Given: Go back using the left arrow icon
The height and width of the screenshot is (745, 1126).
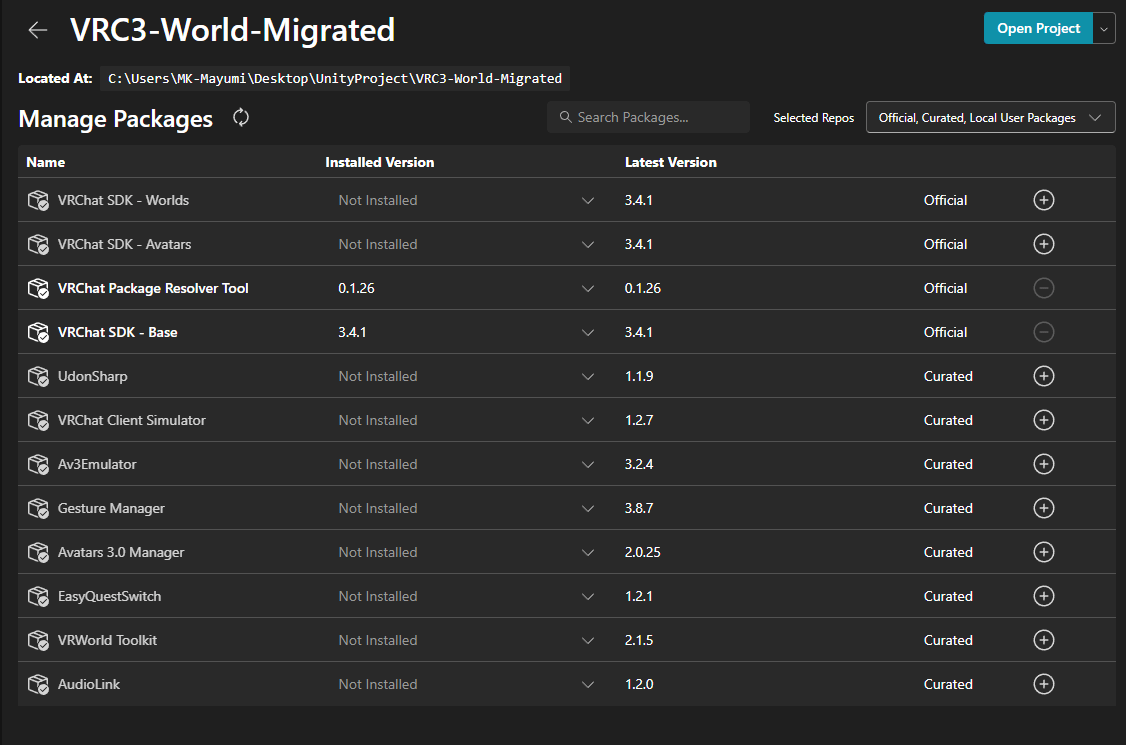Looking at the screenshot, I should (x=37, y=29).
